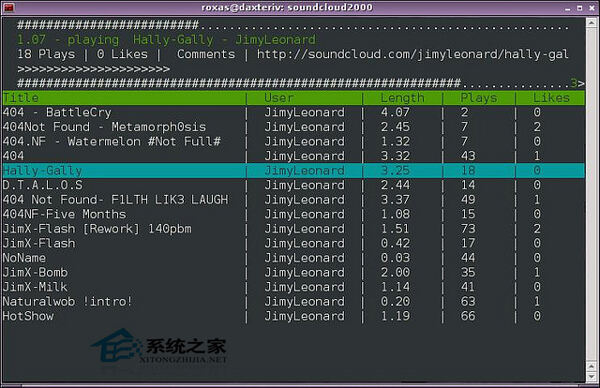Select the NoName track
The image size is (600, 388).
pyautogui.click(x=293, y=258)
